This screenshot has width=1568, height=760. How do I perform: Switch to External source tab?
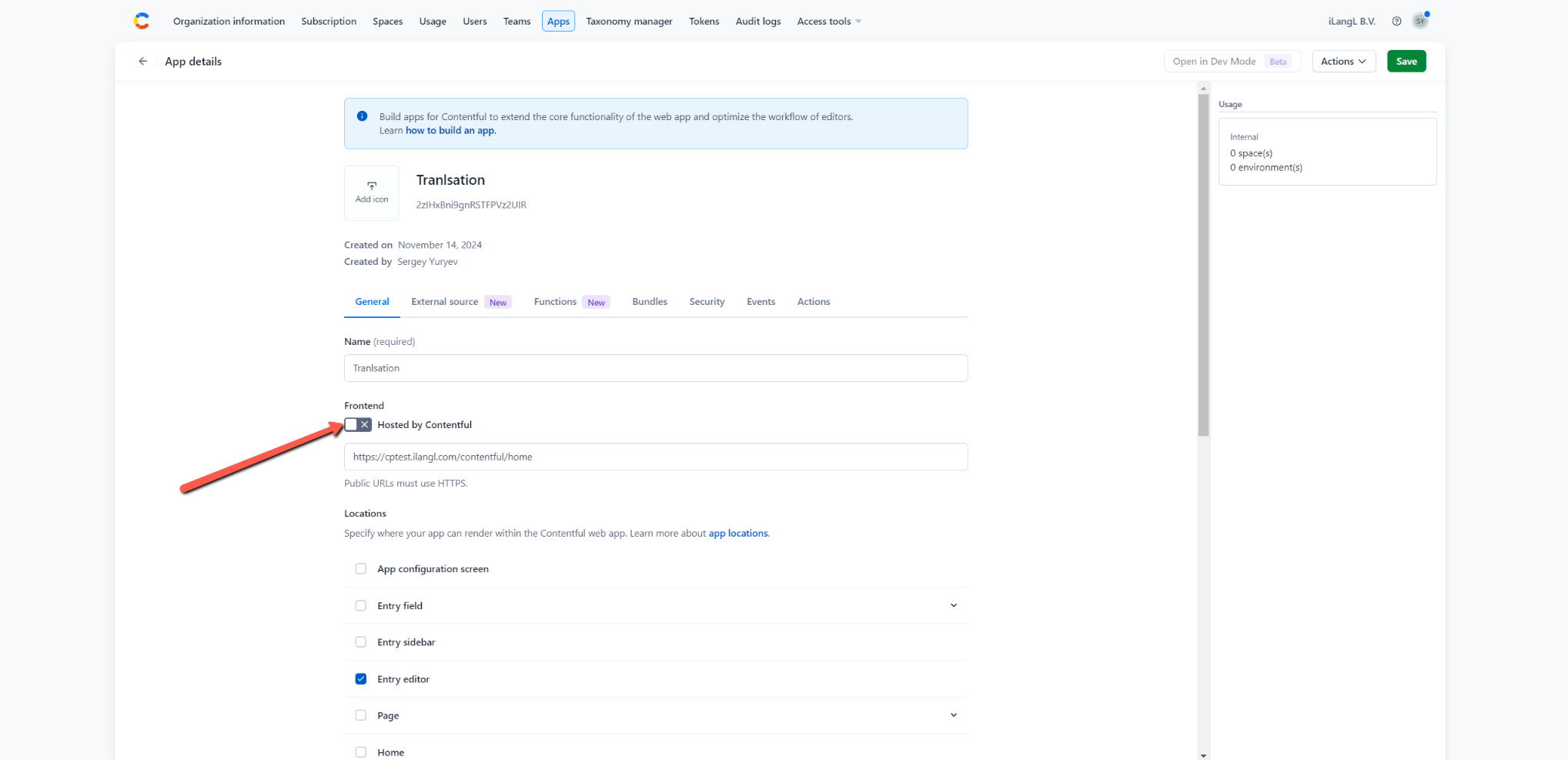pyautogui.click(x=461, y=302)
